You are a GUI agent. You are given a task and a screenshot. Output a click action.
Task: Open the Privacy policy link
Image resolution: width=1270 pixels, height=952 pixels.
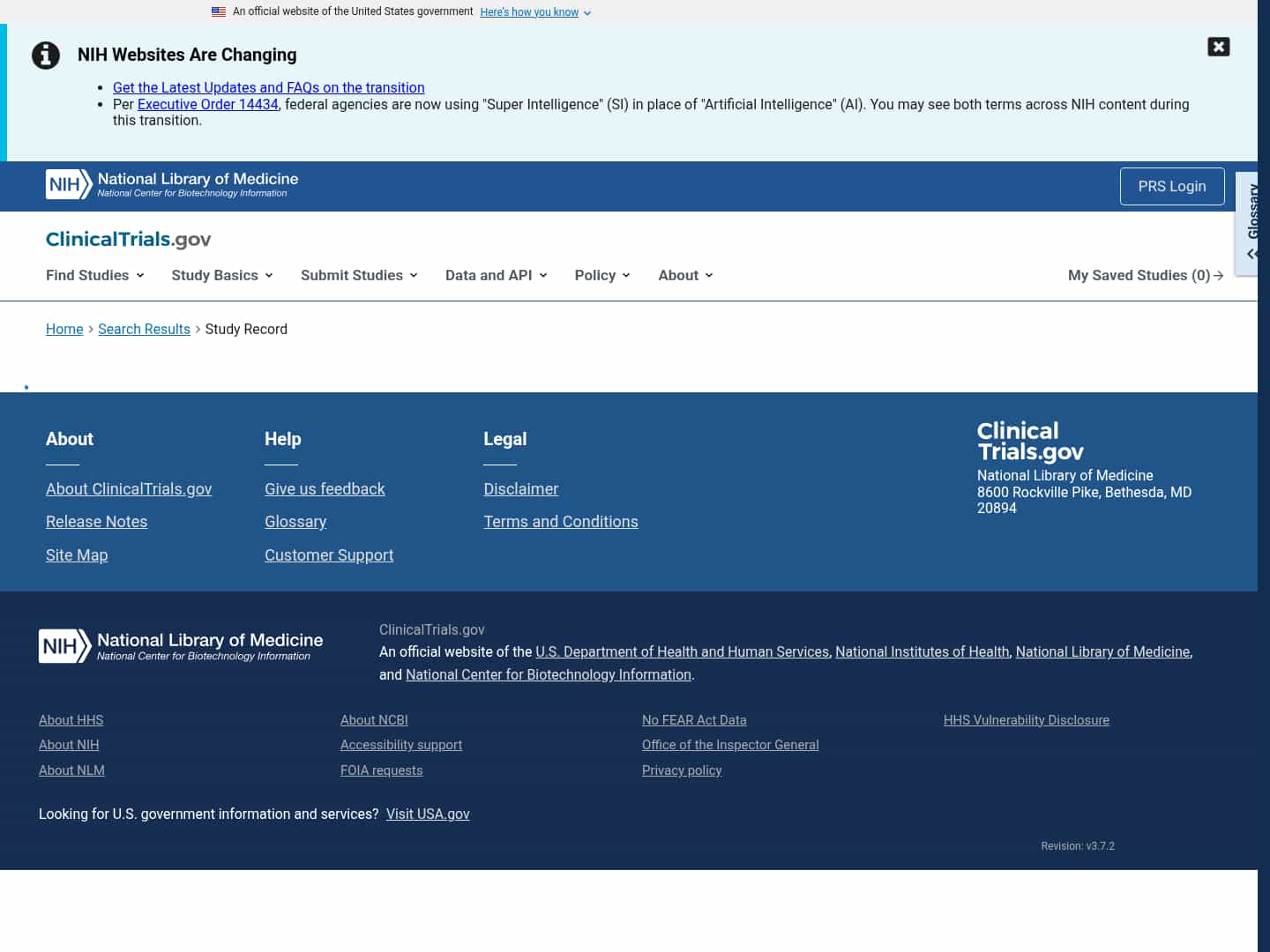[682, 770]
